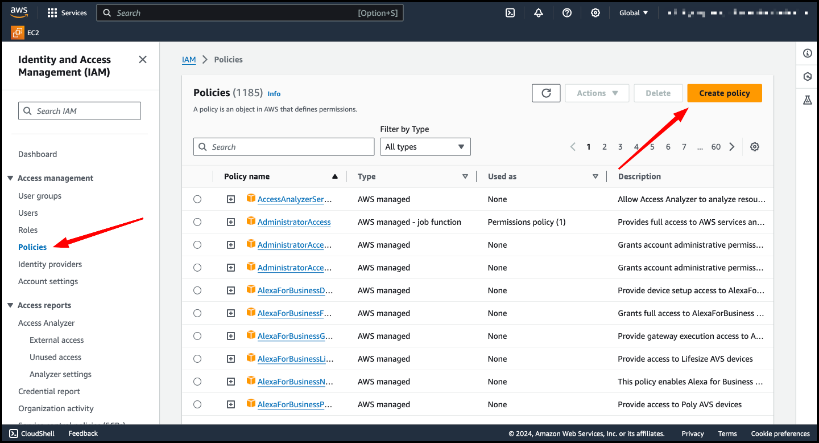Screen dimensions: 819x443
Task: Select the AlexaForBusinessLi... radio button
Action: [x=197, y=359]
